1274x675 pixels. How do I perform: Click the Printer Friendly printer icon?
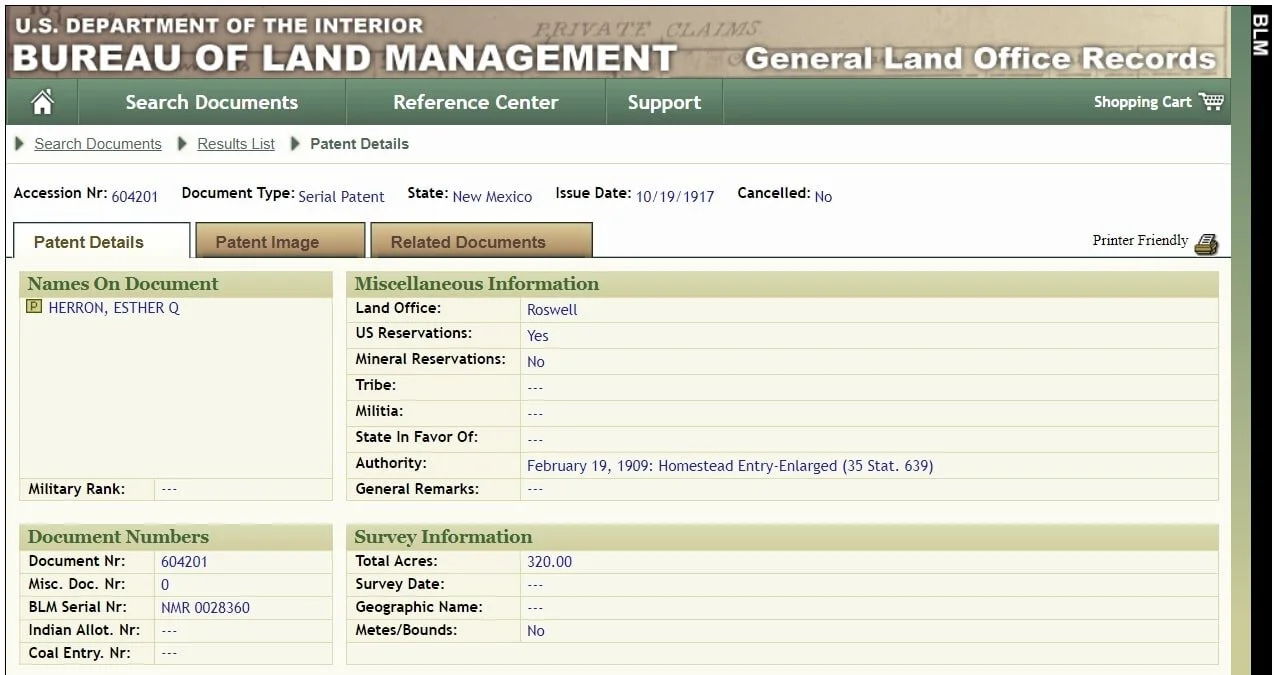point(1207,243)
